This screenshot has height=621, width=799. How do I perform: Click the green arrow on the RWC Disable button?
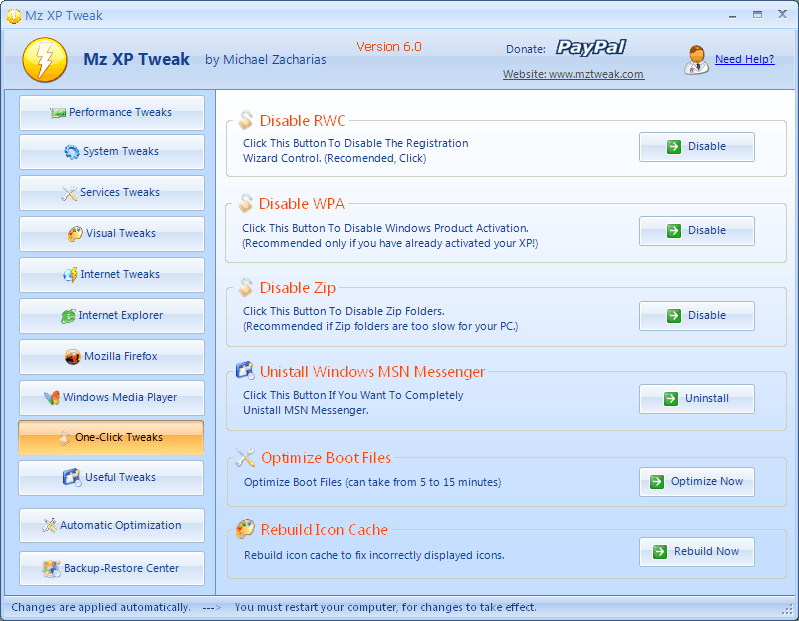tap(674, 147)
